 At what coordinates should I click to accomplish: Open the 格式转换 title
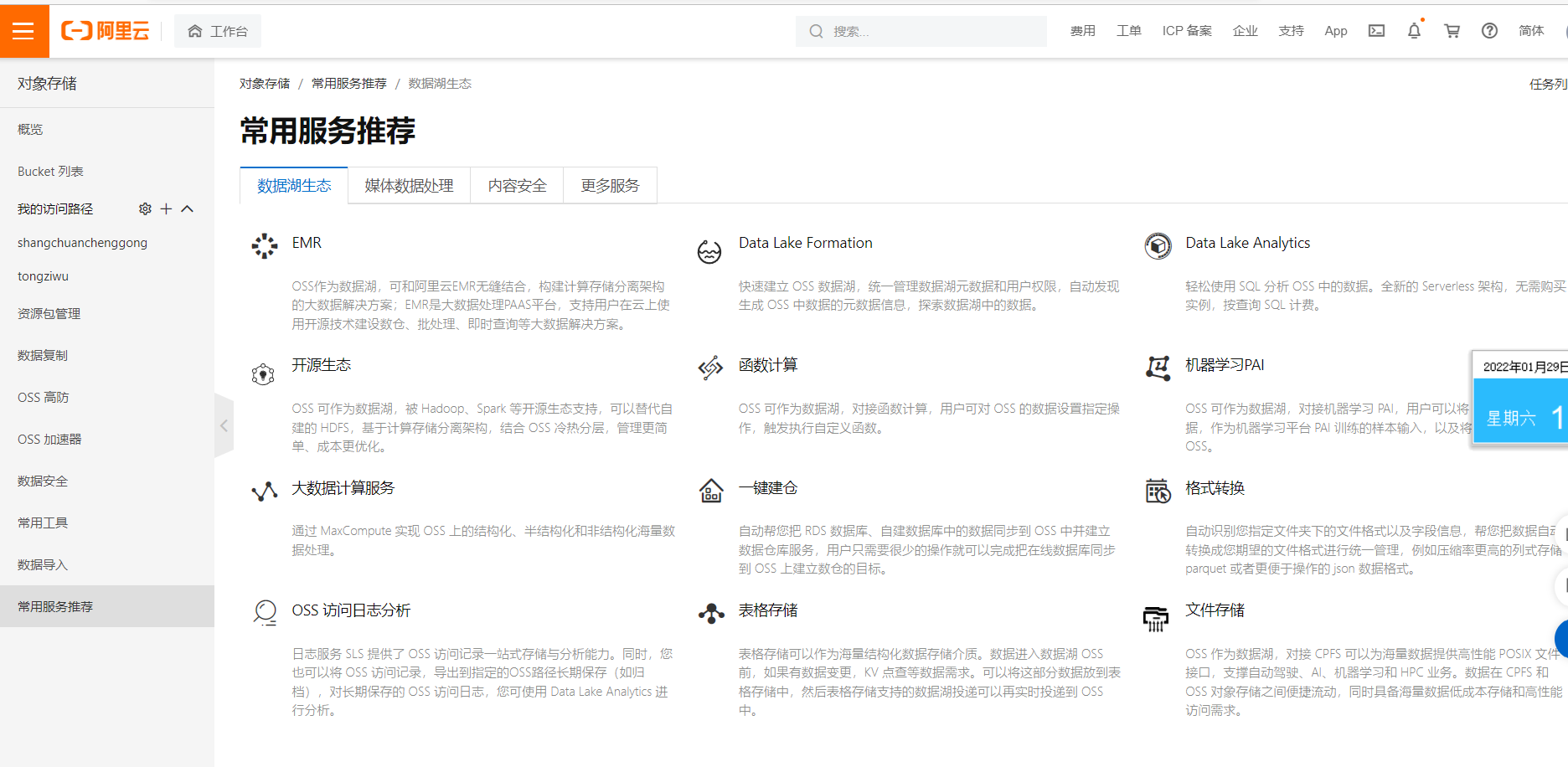click(1215, 488)
